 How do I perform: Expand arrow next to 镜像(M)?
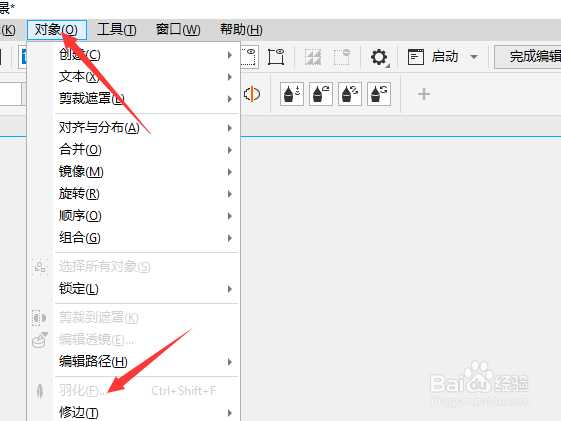230,172
